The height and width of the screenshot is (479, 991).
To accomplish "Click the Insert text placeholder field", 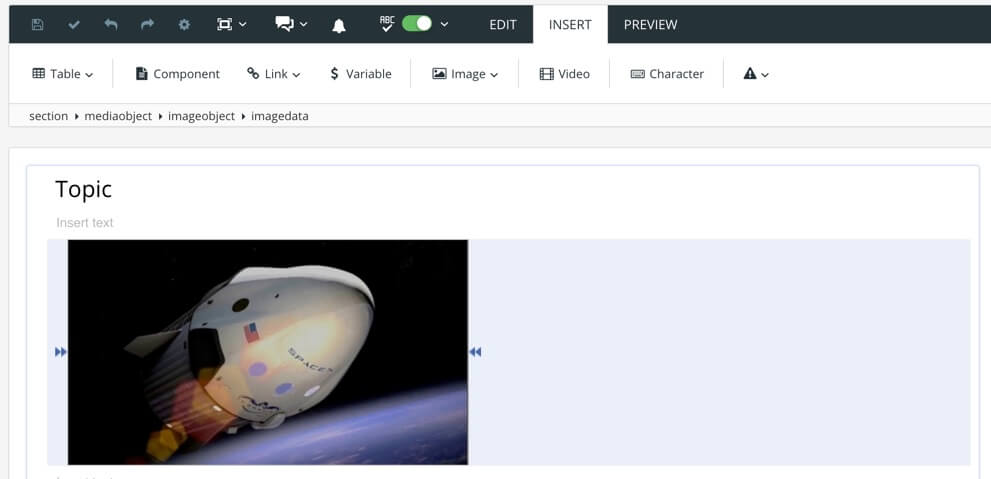I will pyautogui.click(x=85, y=222).
